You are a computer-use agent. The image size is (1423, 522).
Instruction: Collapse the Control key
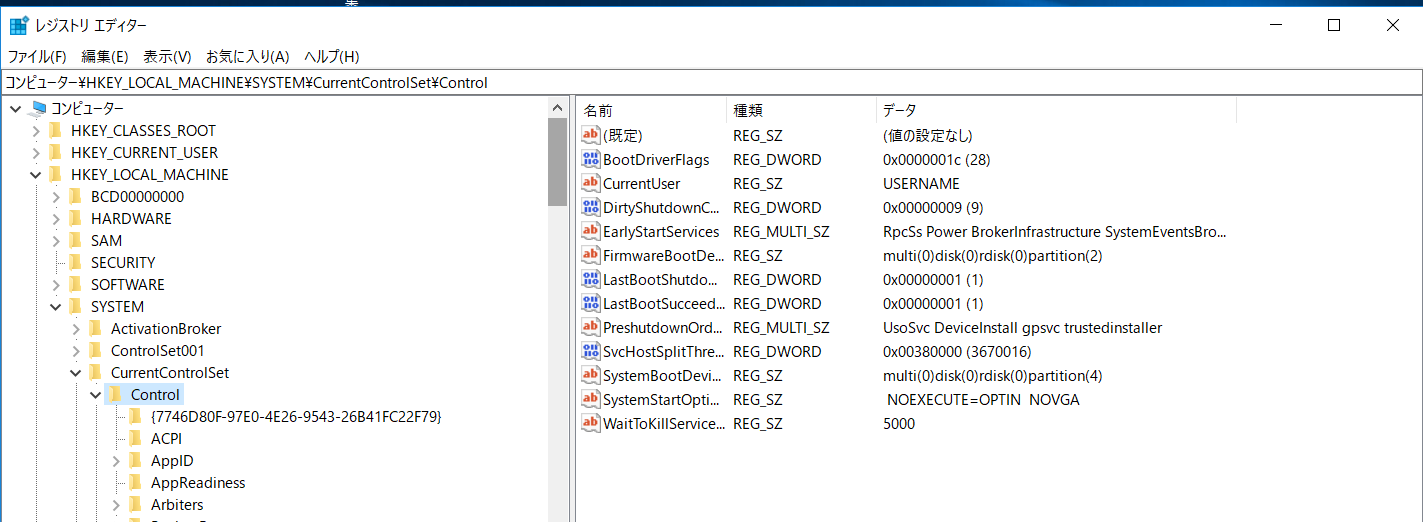96,395
